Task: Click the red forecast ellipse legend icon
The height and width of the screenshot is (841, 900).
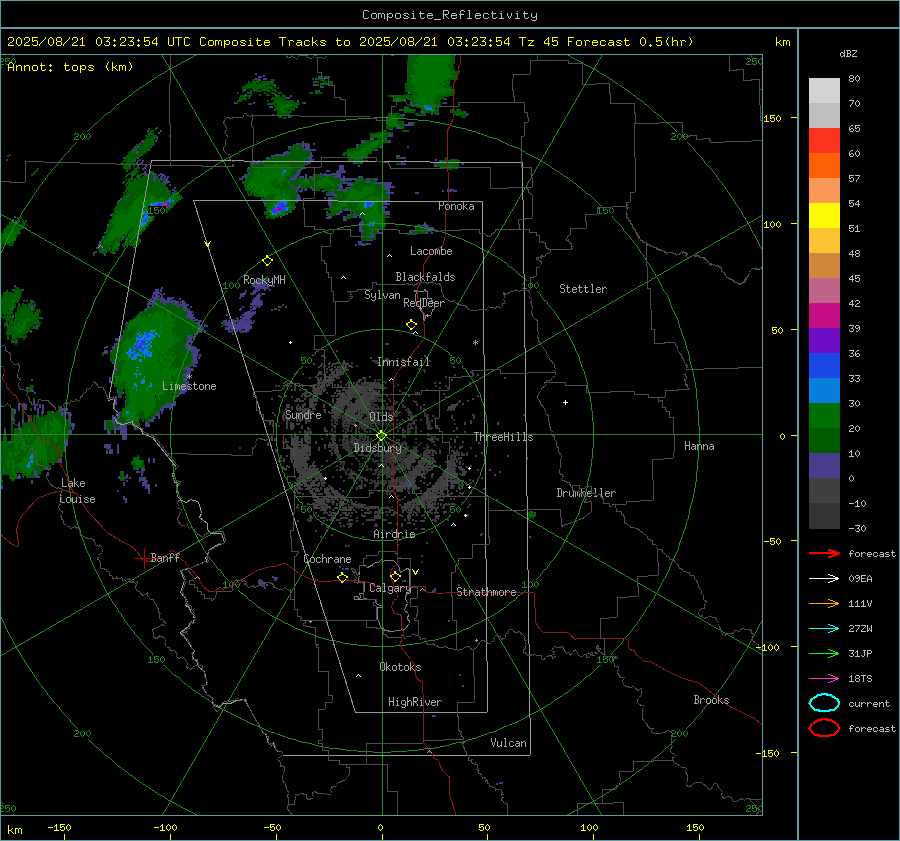Action: coord(824,728)
